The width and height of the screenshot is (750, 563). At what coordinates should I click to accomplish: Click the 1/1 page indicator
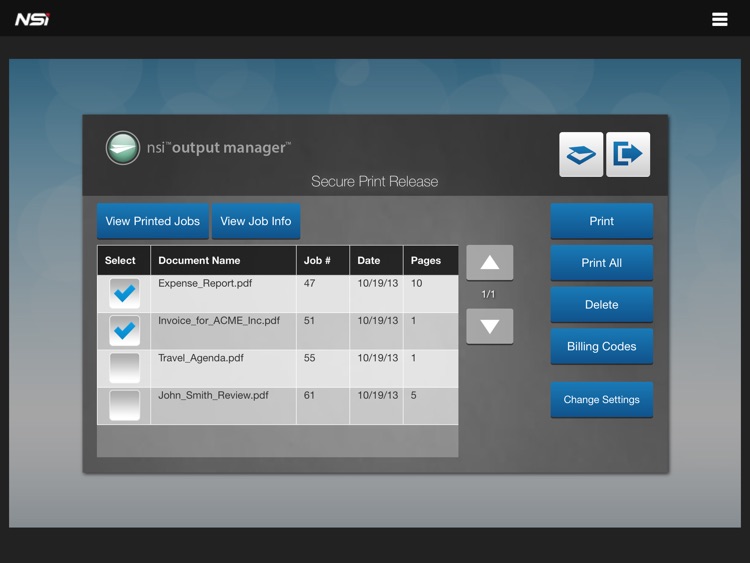click(x=488, y=294)
